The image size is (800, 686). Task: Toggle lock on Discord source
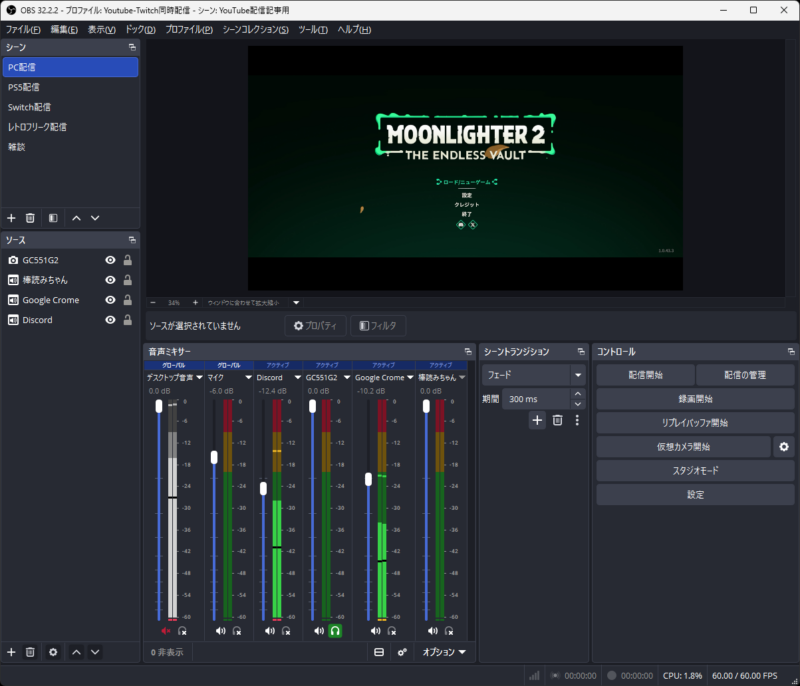pos(128,320)
